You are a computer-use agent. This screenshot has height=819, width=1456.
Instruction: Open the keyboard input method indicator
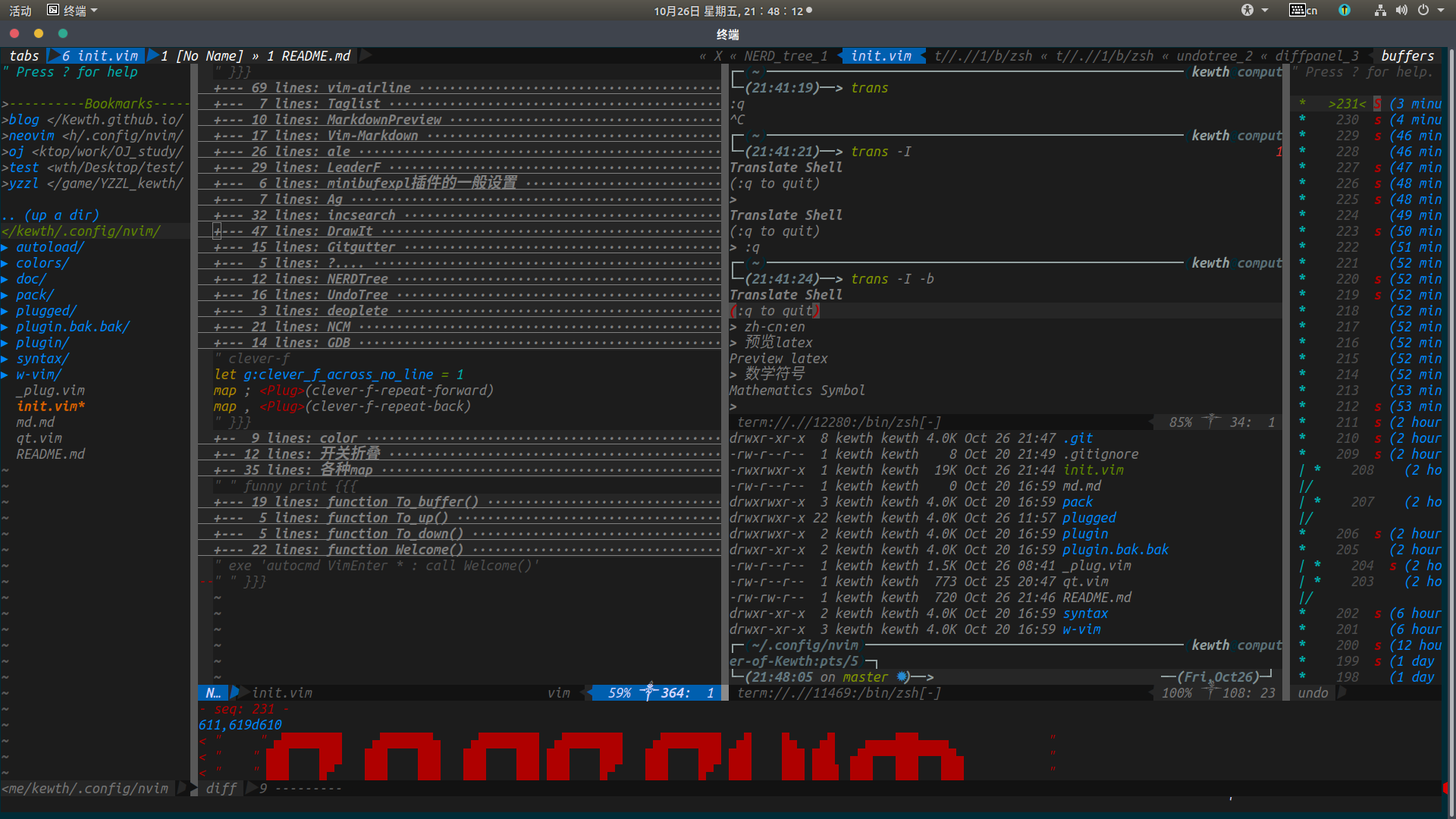click(x=1303, y=10)
